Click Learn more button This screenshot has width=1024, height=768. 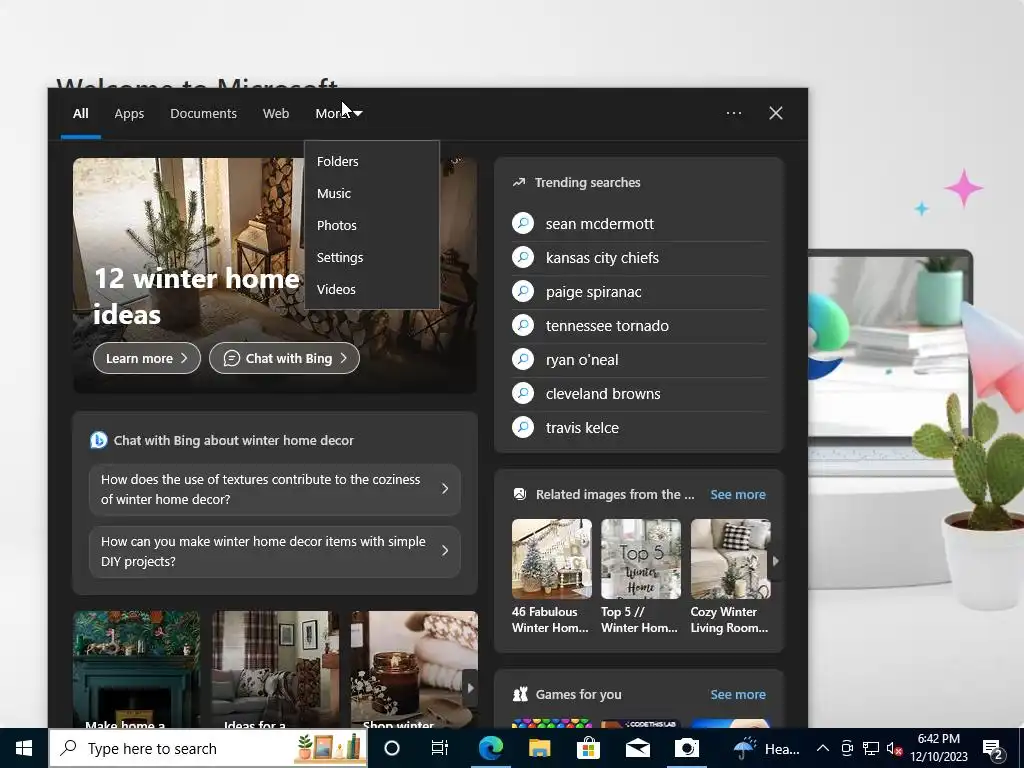pos(147,358)
